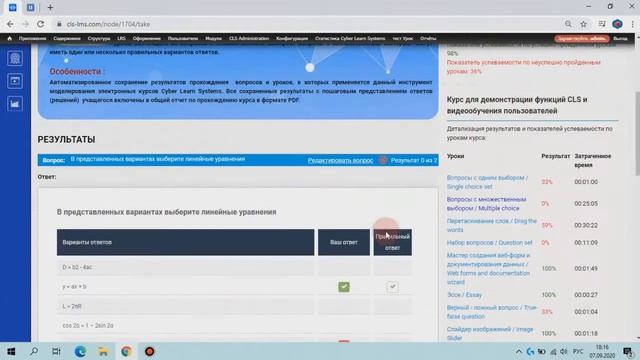Select answer row 'L = 2πR'
The width and height of the screenshot is (640, 360).
pyautogui.click(x=185, y=307)
